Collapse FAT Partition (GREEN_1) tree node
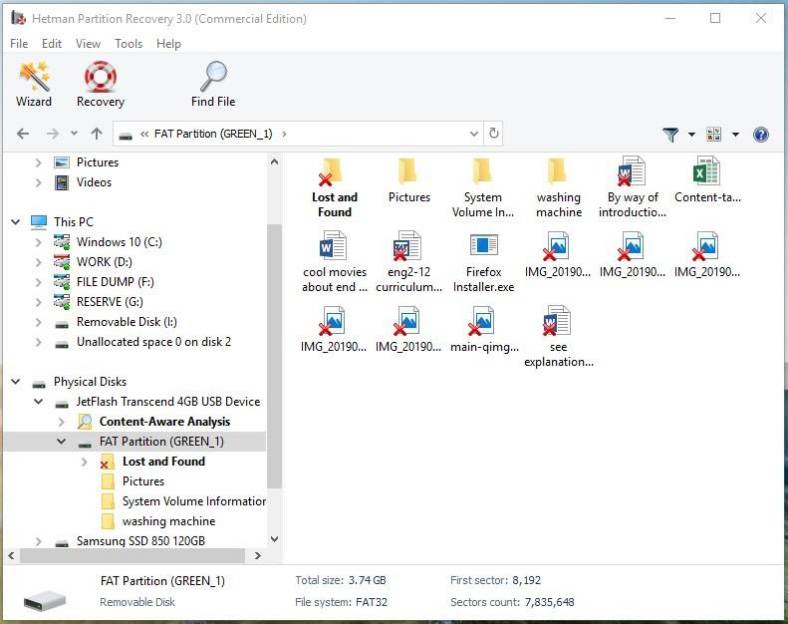This screenshot has width=788, height=624. (x=61, y=442)
